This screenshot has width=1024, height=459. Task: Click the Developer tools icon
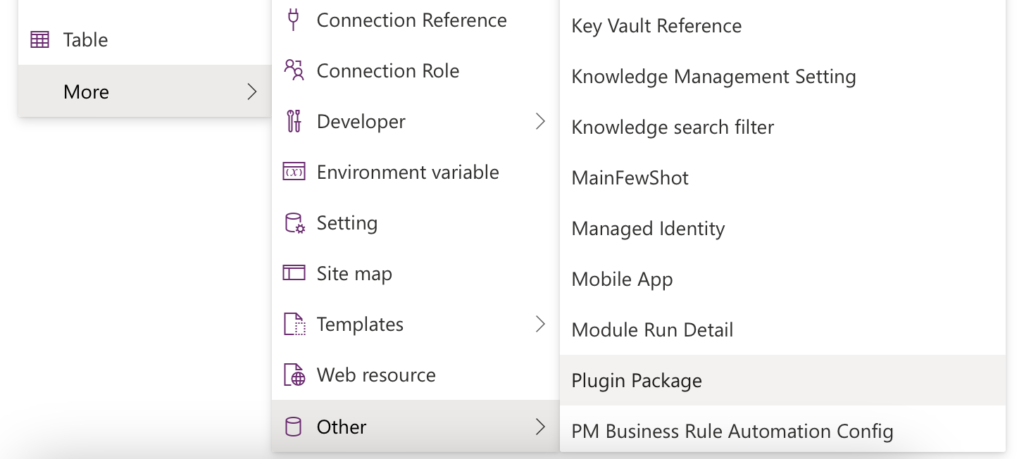pos(294,121)
